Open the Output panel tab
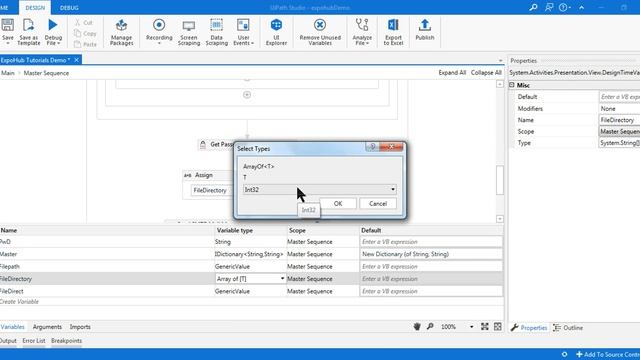Screen dimensions: 640x360 pos(8,340)
